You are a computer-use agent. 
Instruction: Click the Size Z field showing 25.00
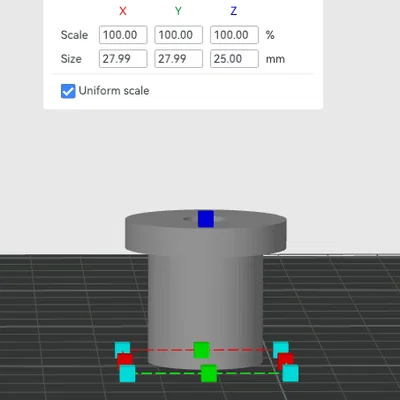click(x=234, y=59)
